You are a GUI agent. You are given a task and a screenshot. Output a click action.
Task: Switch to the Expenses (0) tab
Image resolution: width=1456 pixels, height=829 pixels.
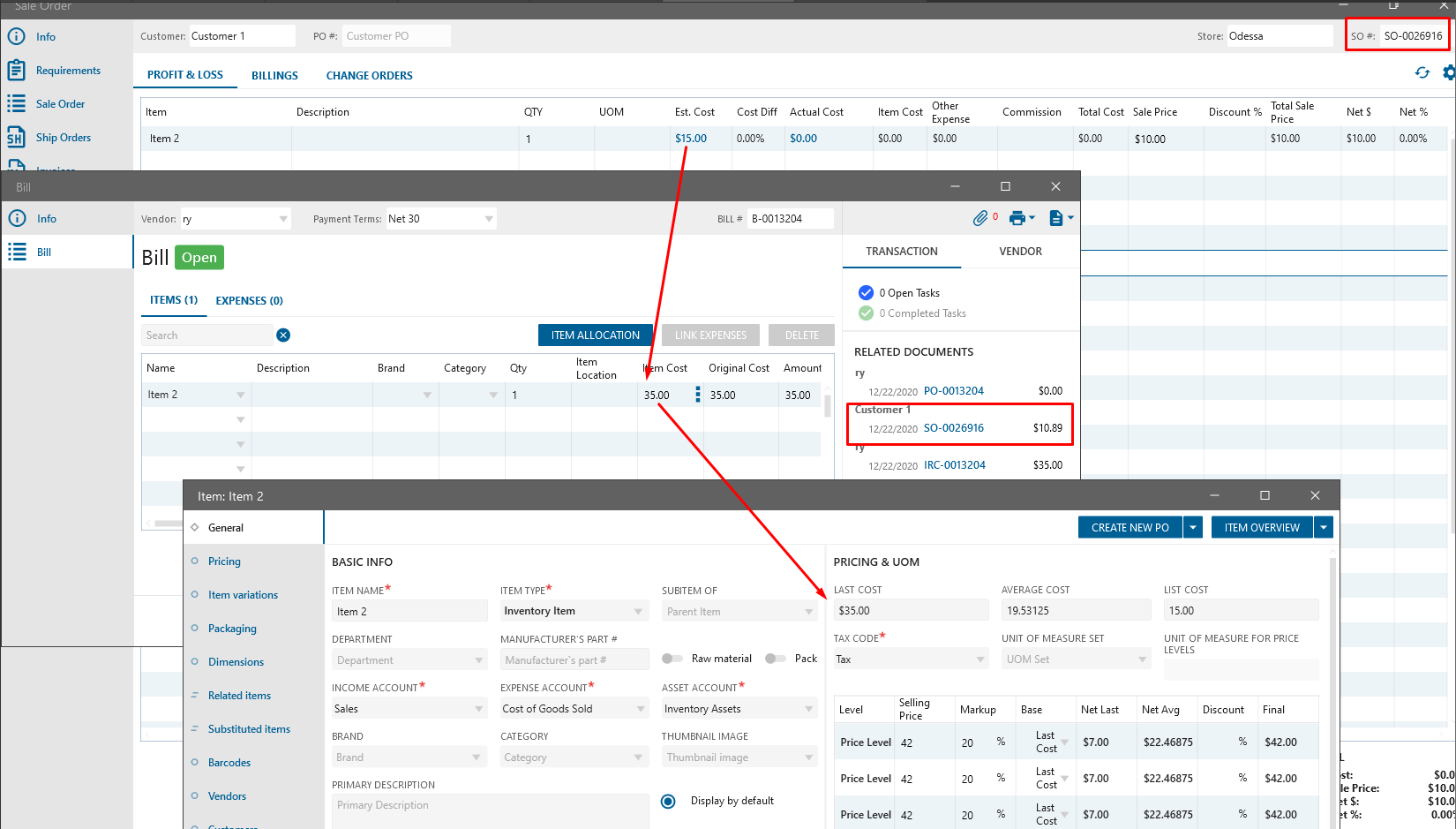249,301
